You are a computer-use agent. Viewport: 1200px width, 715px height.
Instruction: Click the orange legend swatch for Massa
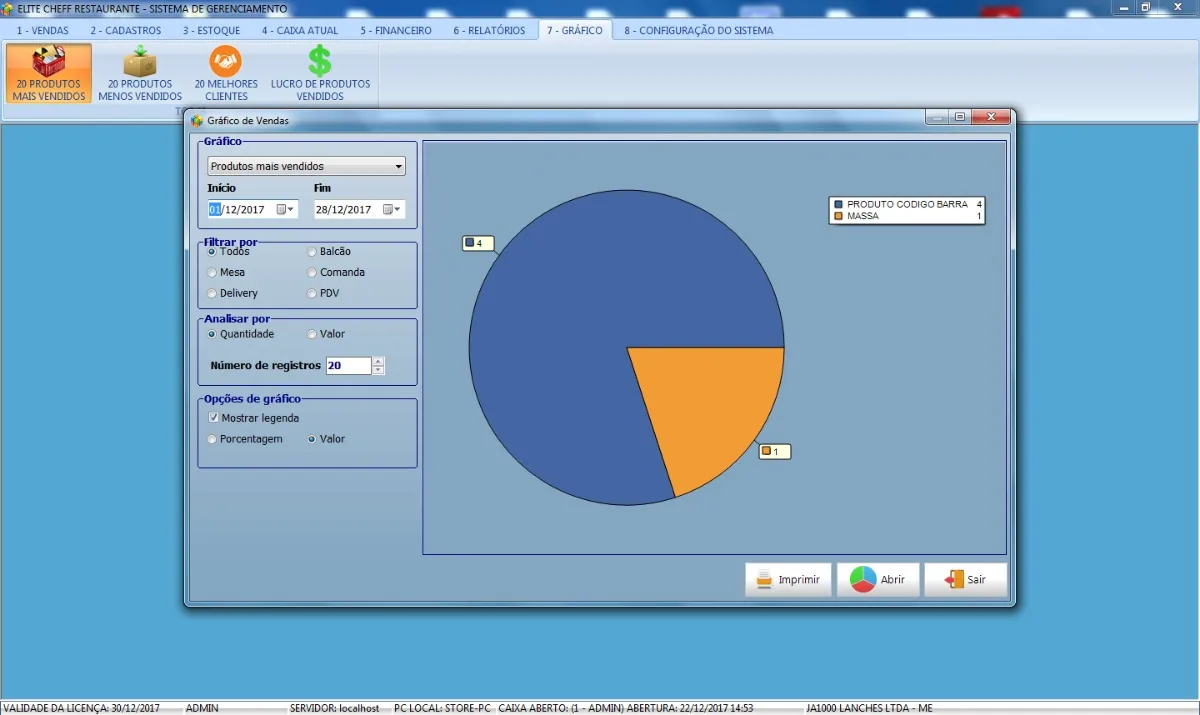(839, 216)
